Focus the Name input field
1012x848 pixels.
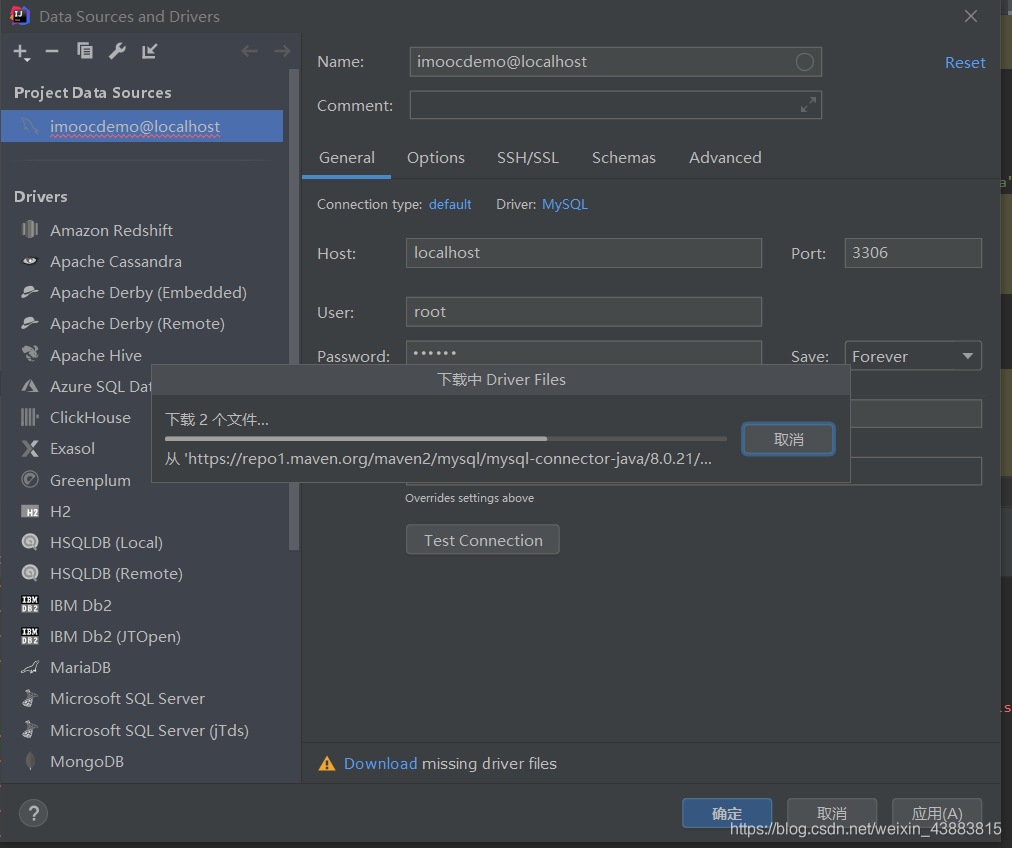click(615, 62)
